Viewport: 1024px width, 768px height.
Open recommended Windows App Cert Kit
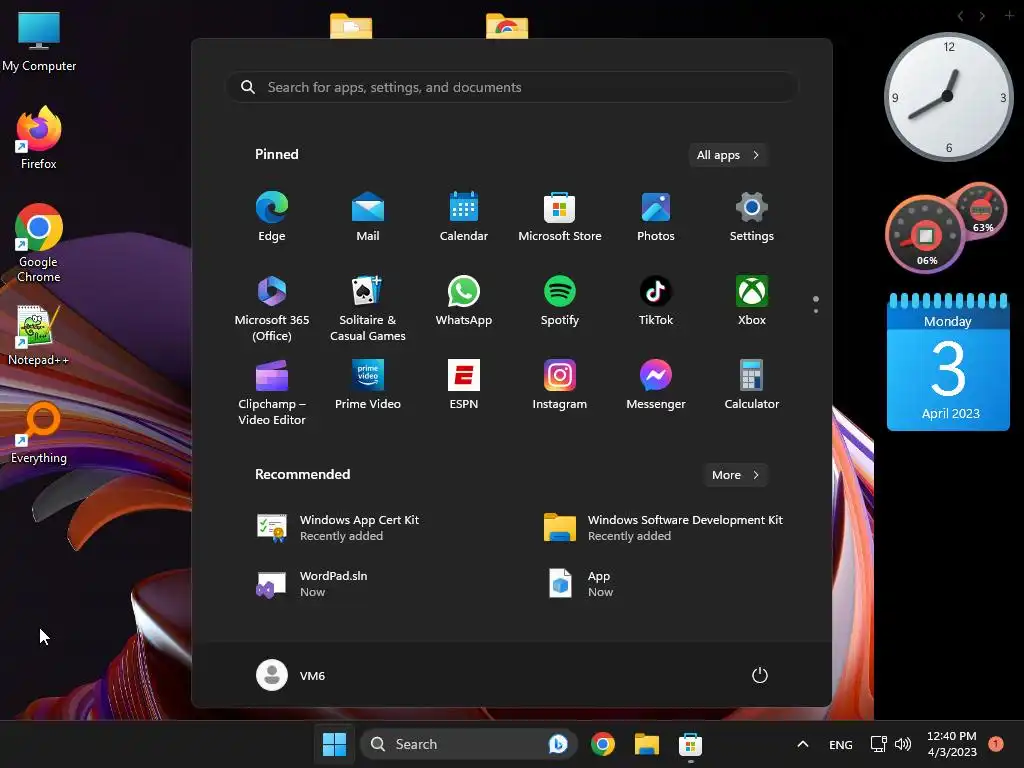tap(338, 528)
